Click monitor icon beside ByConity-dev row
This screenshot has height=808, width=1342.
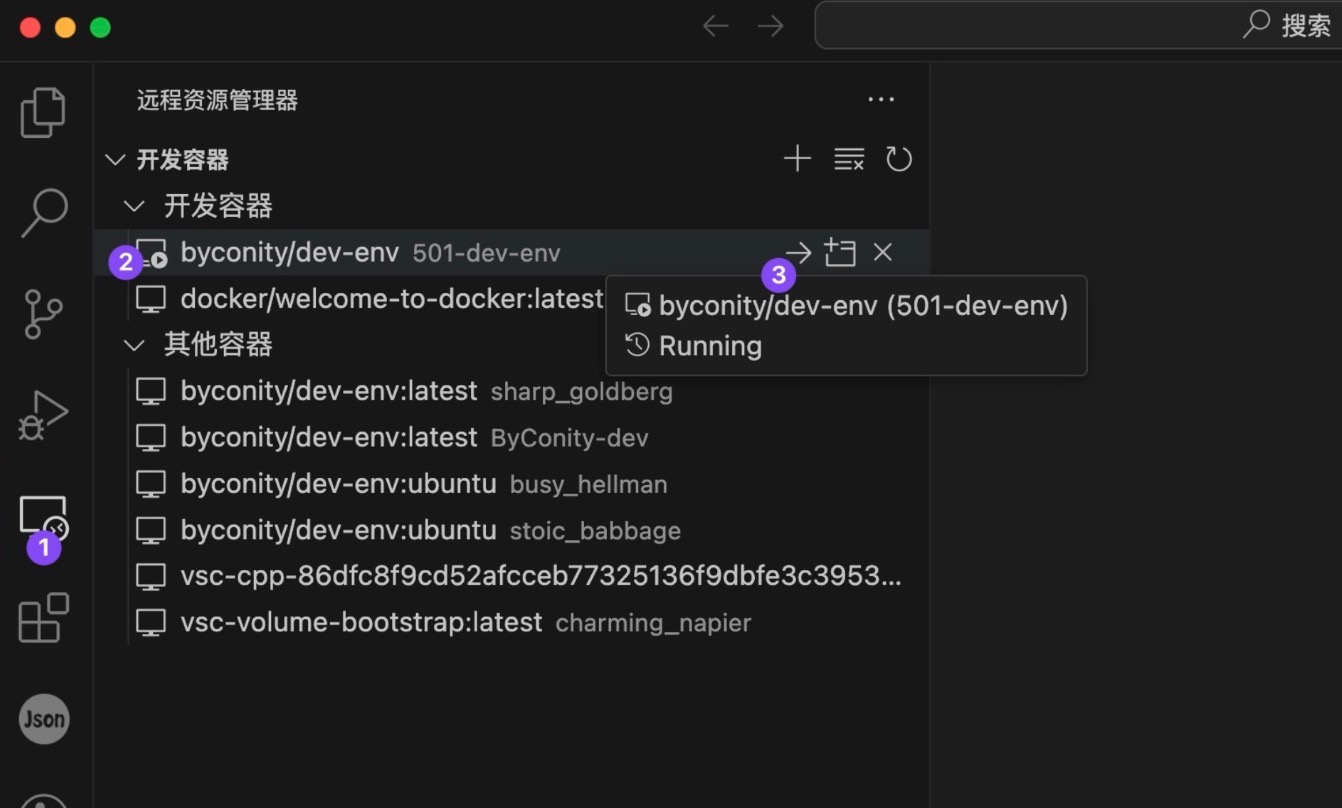point(150,438)
